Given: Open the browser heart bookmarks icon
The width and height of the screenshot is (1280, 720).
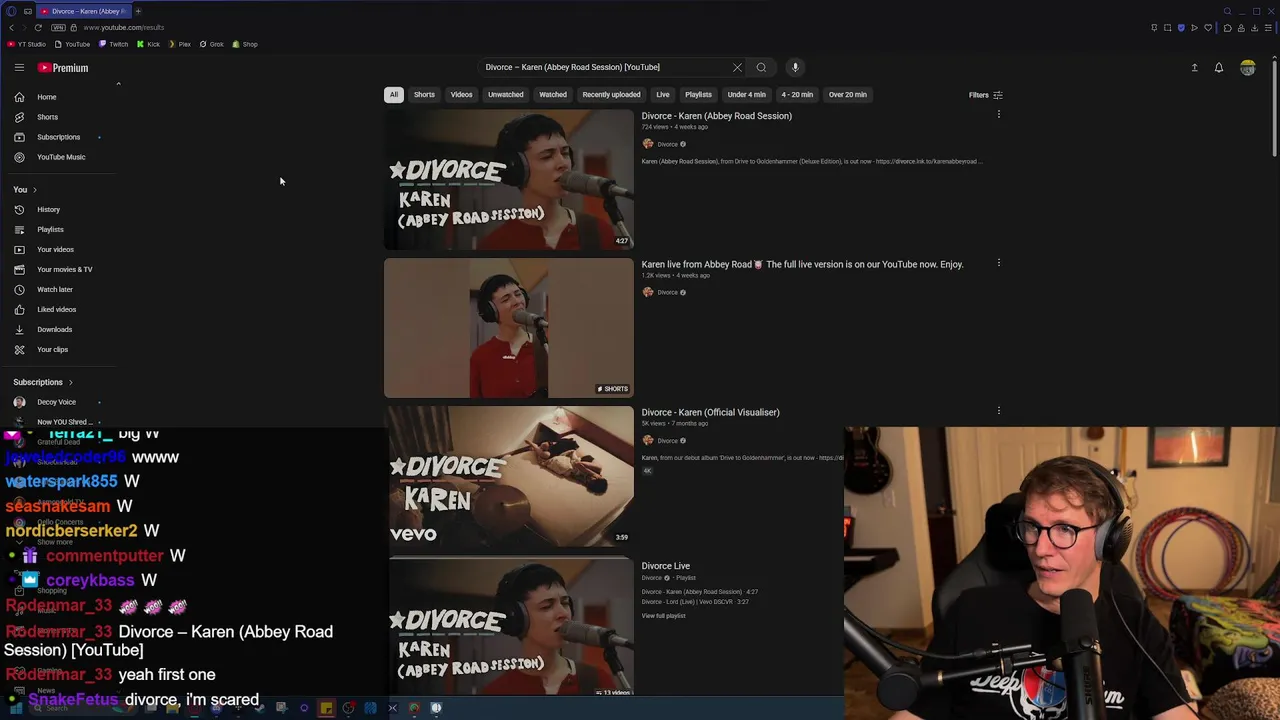Looking at the screenshot, I should coord(1208,27).
